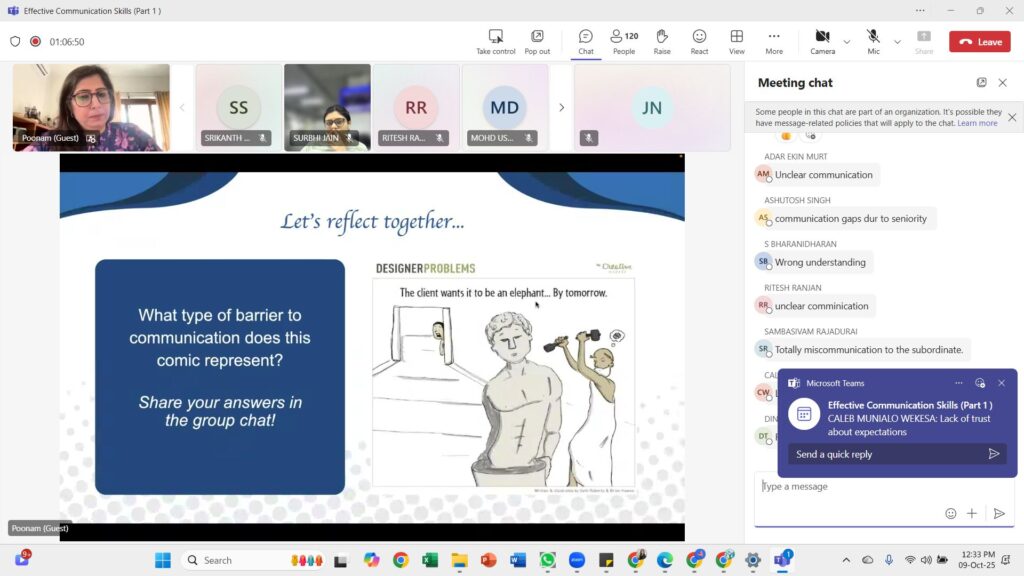Image resolution: width=1024 pixels, height=576 pixels.
Task: Open the React emoji menu
Action: (x=699, y=37)
